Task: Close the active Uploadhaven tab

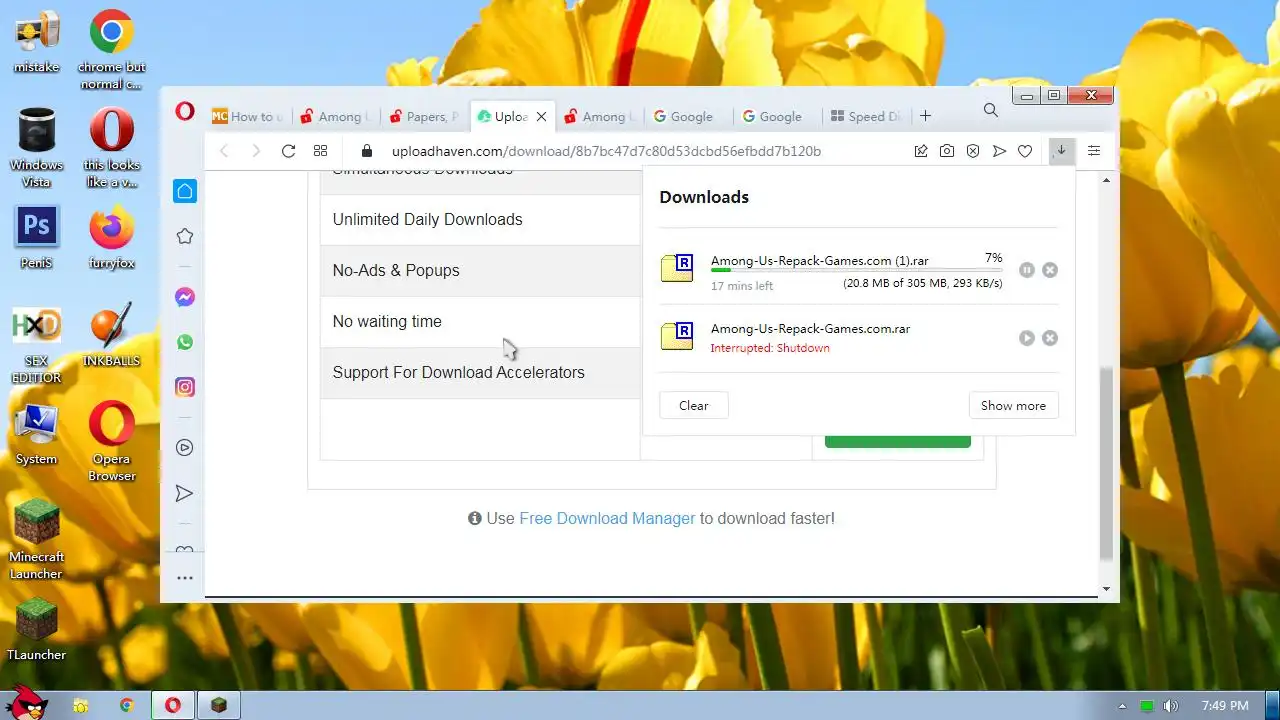Action: [541, 116]
